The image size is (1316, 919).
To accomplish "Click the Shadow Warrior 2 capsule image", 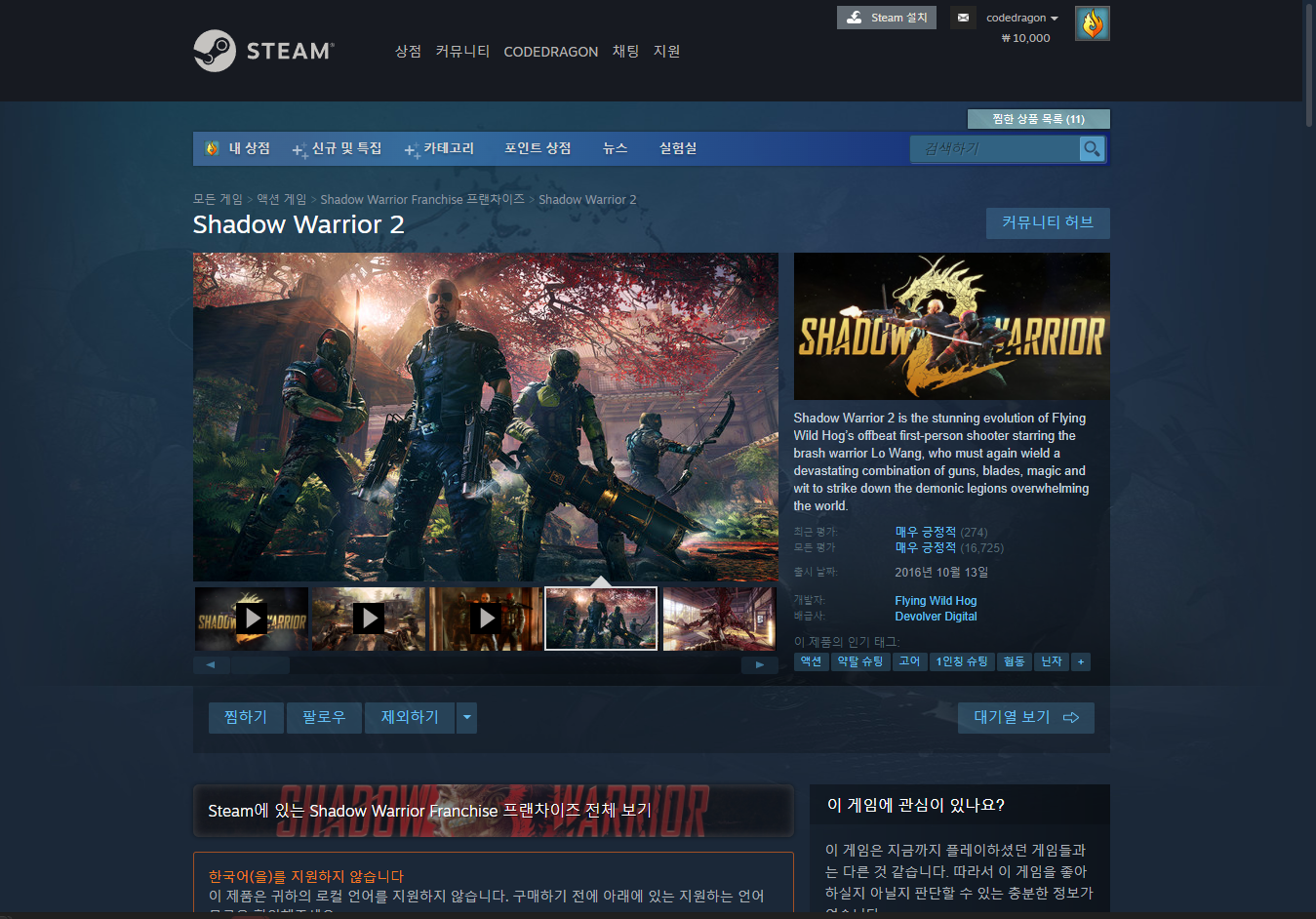I will tap(952, 326).
